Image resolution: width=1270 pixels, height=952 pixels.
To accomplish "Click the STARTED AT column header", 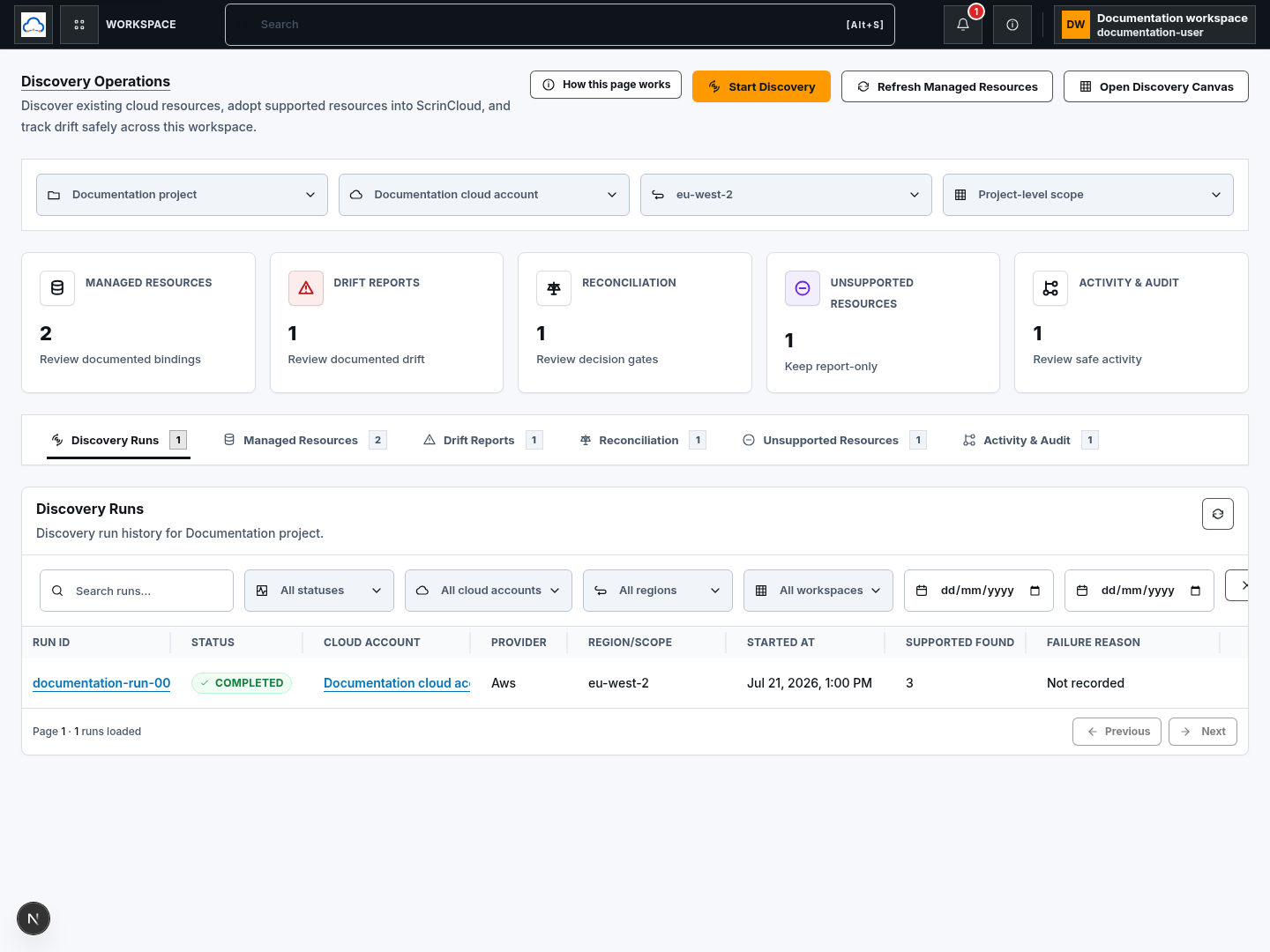I will [781, 643].
